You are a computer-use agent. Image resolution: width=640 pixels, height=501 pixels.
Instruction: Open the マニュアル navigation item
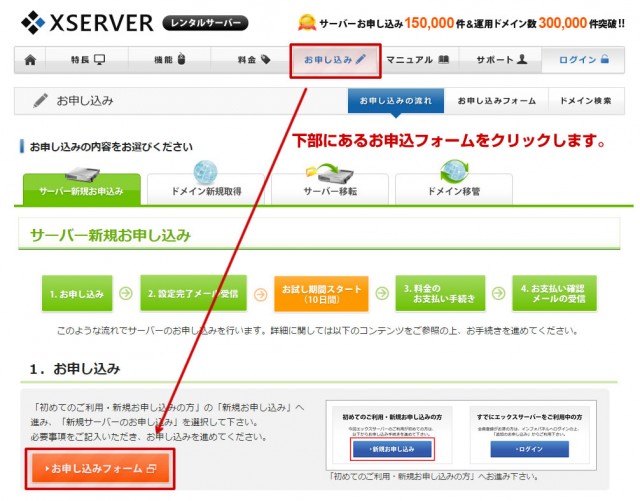coord(417,60)
